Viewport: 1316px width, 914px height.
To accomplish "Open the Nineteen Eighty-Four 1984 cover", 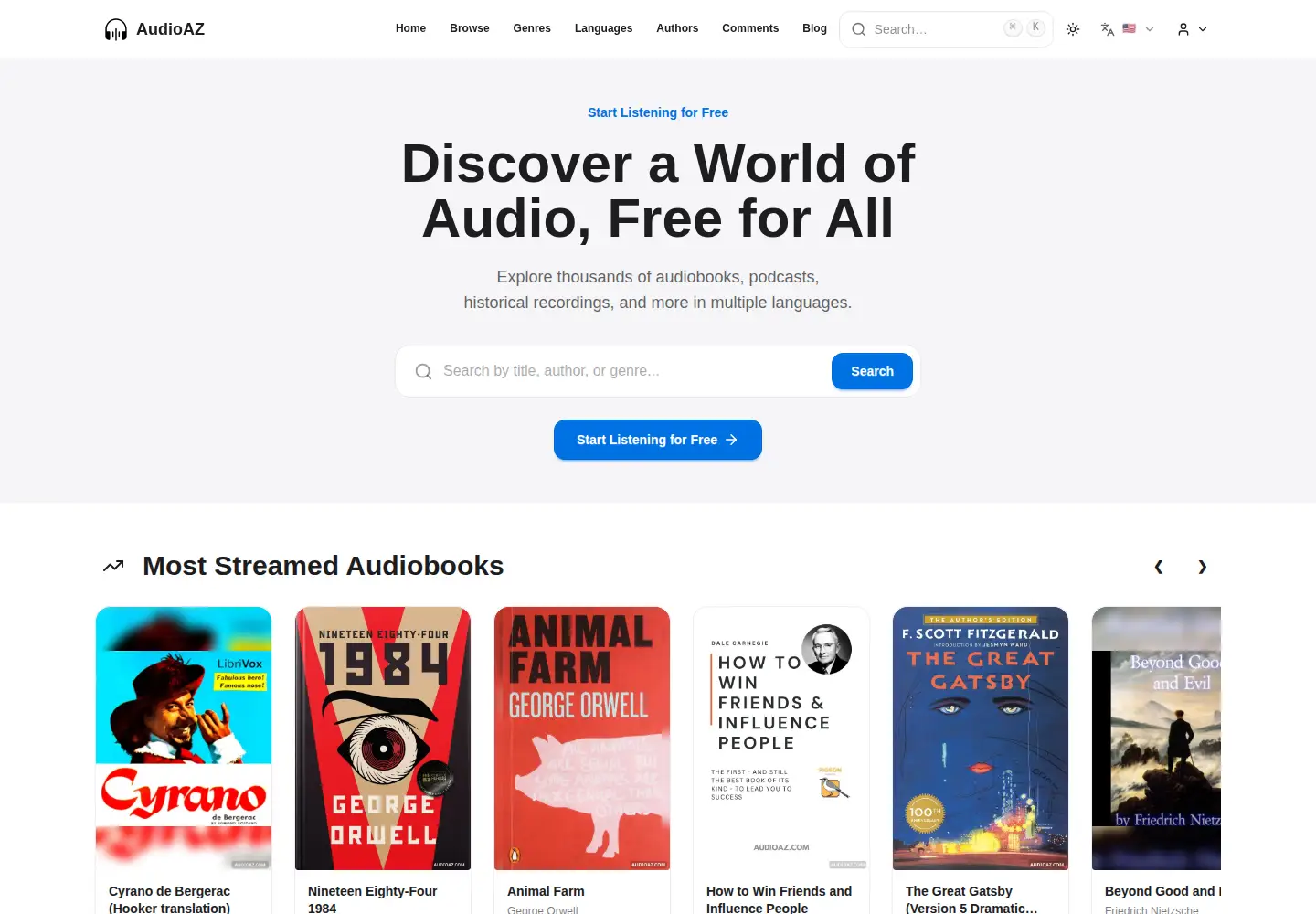I will [x=383, y=739].
